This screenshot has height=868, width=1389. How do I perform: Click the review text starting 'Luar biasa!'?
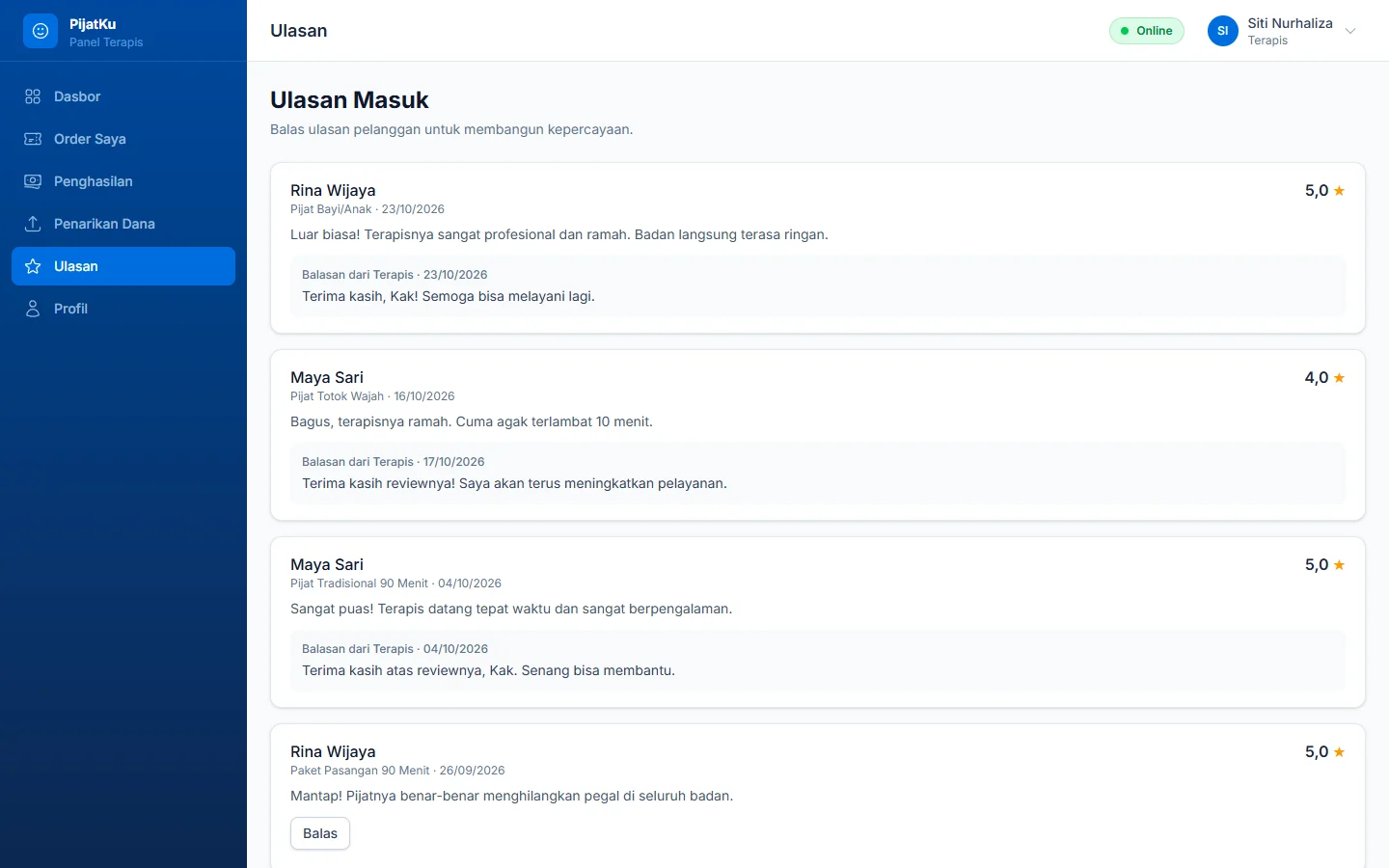[x=559, y=234]
